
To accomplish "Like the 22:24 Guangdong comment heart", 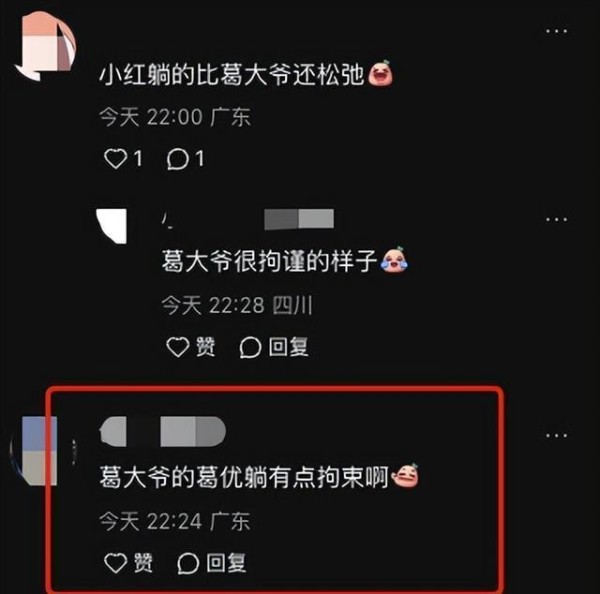I will tap(116, 563).
